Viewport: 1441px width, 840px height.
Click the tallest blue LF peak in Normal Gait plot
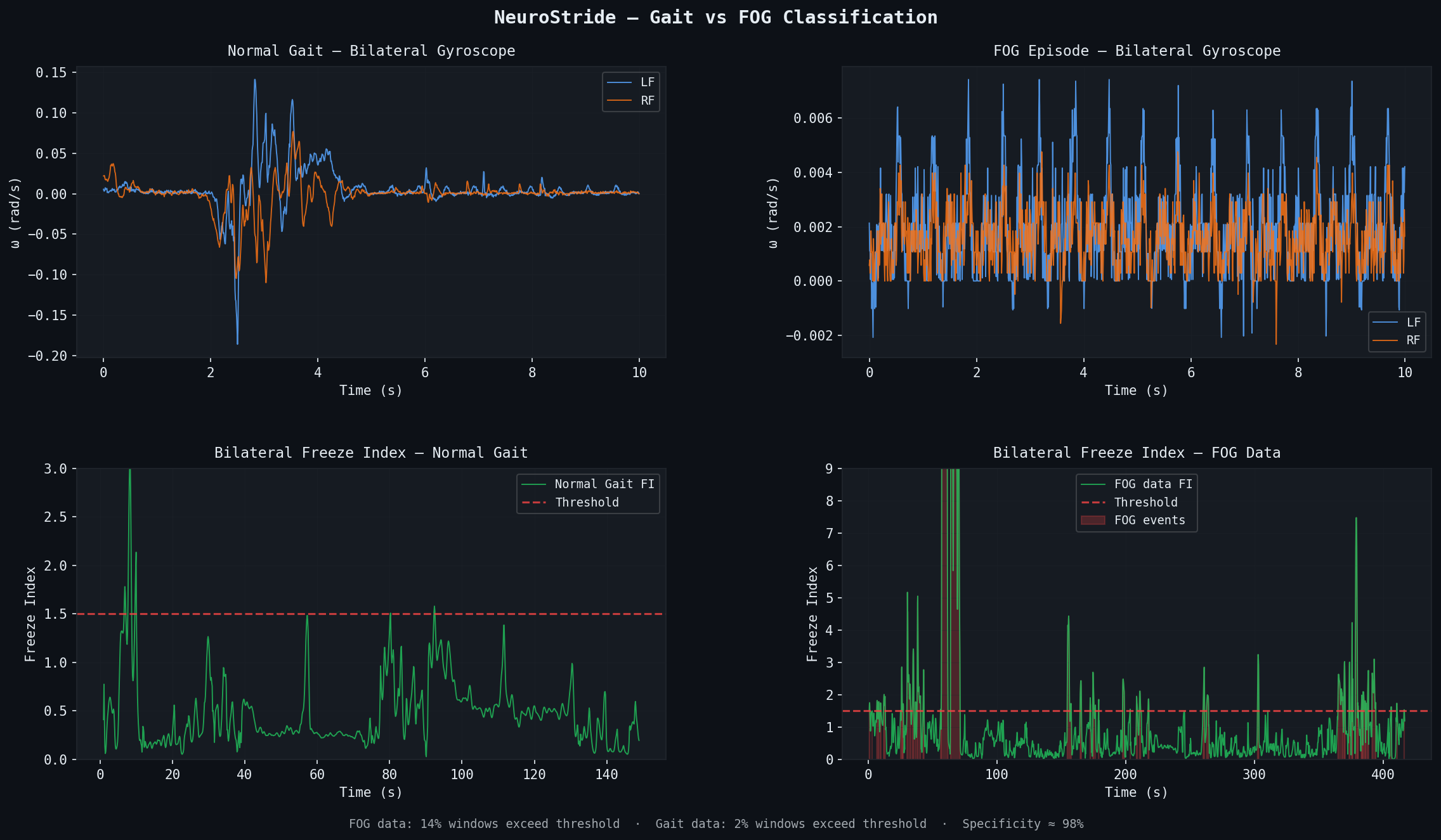coord(255,81)
